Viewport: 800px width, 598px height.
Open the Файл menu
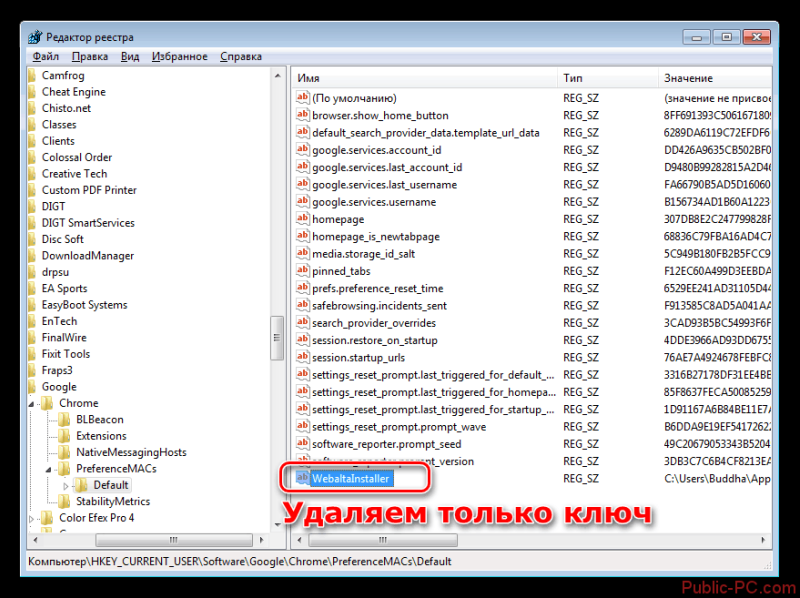point(45,56)
